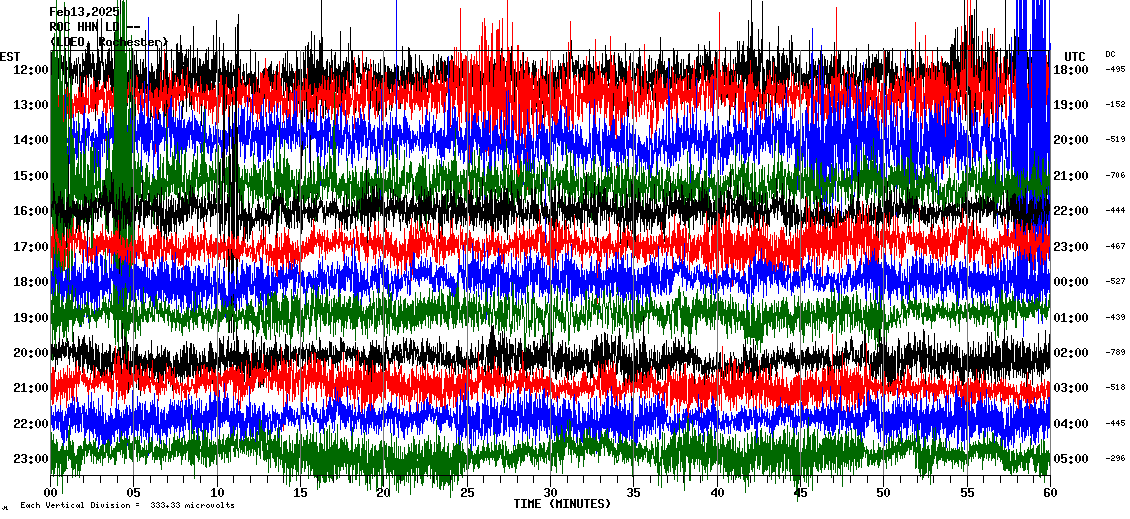Click the 03:00 UTC time label
Image resolution: width=1130 pixels, height=519 pixels.
point(1071,388)
